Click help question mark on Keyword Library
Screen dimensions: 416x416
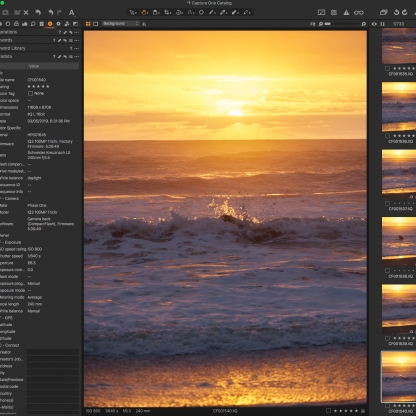[71, 48]
